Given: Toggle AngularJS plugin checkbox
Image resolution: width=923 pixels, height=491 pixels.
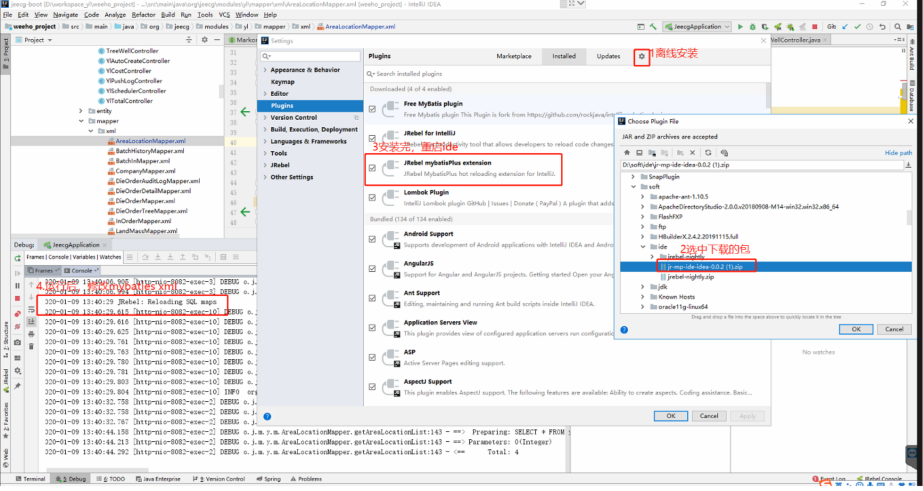Looking at the screenshot, I should (x=372, y=268).
